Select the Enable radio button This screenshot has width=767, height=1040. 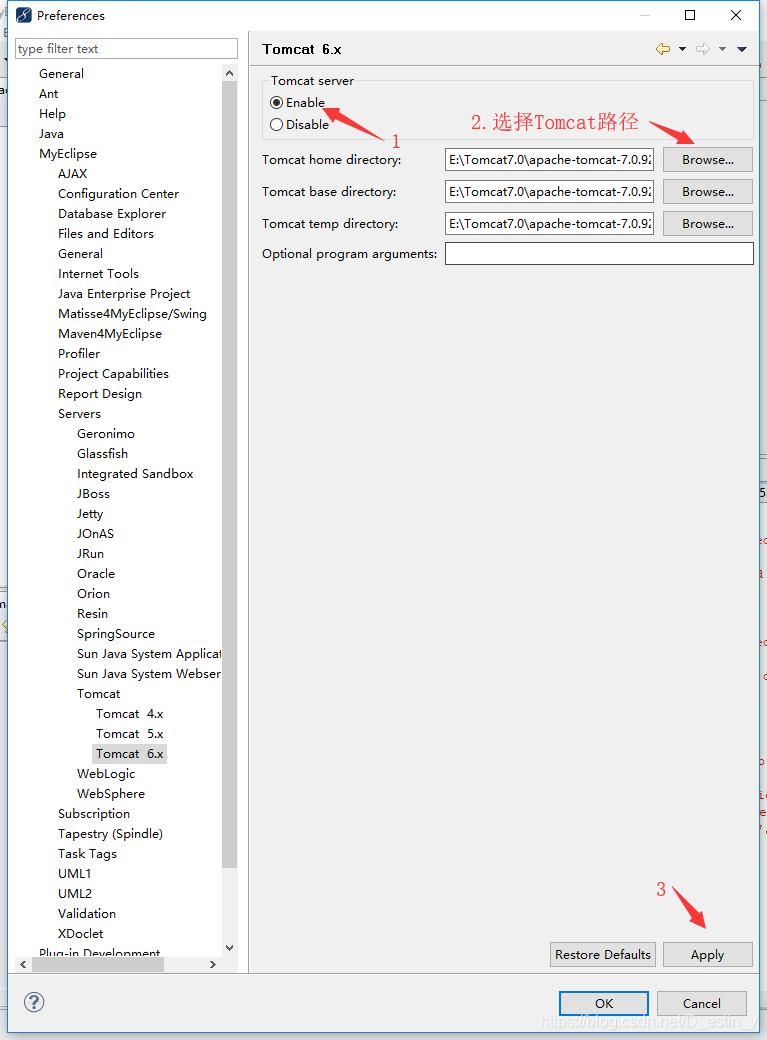[277, 103]
